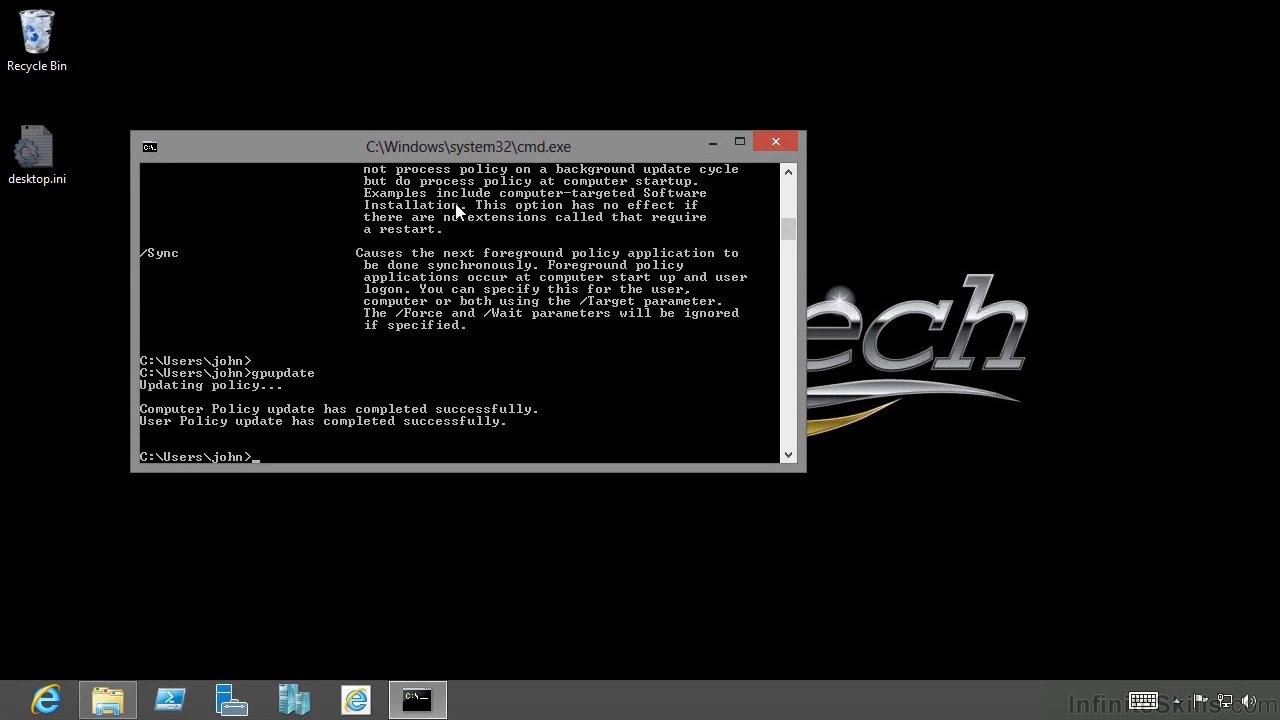
Task: Minimize the cmd.exe window
Action: pos(713,142)
